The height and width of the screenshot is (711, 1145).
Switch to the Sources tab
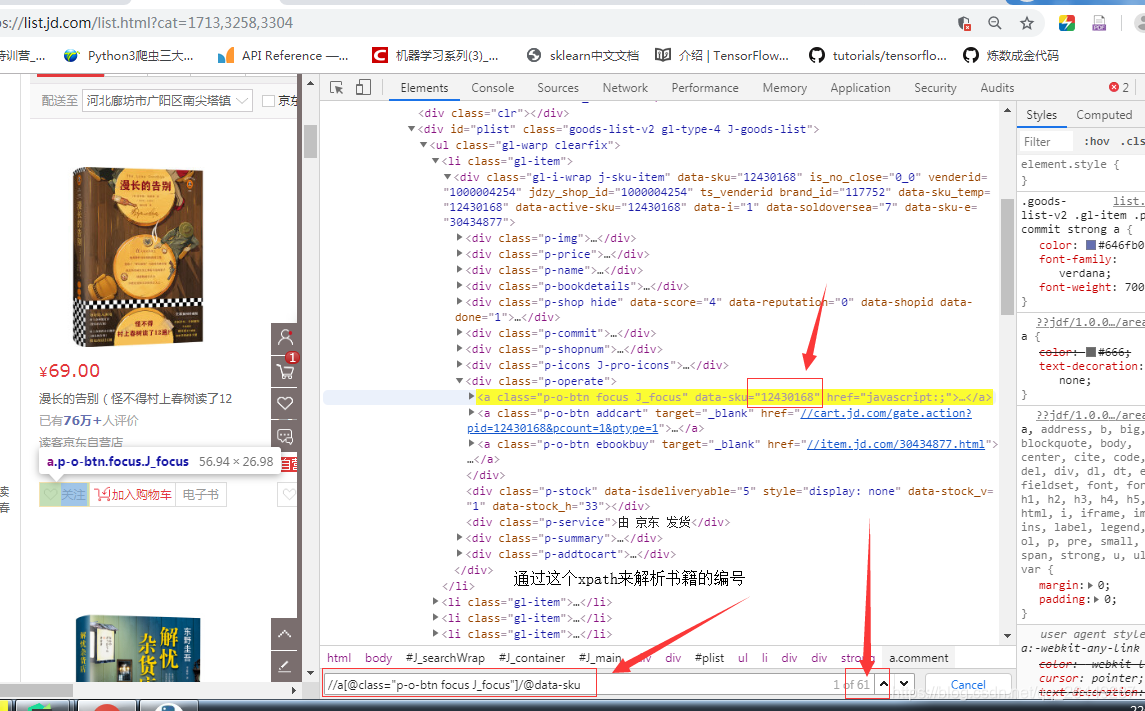click(x=558, y=88)
